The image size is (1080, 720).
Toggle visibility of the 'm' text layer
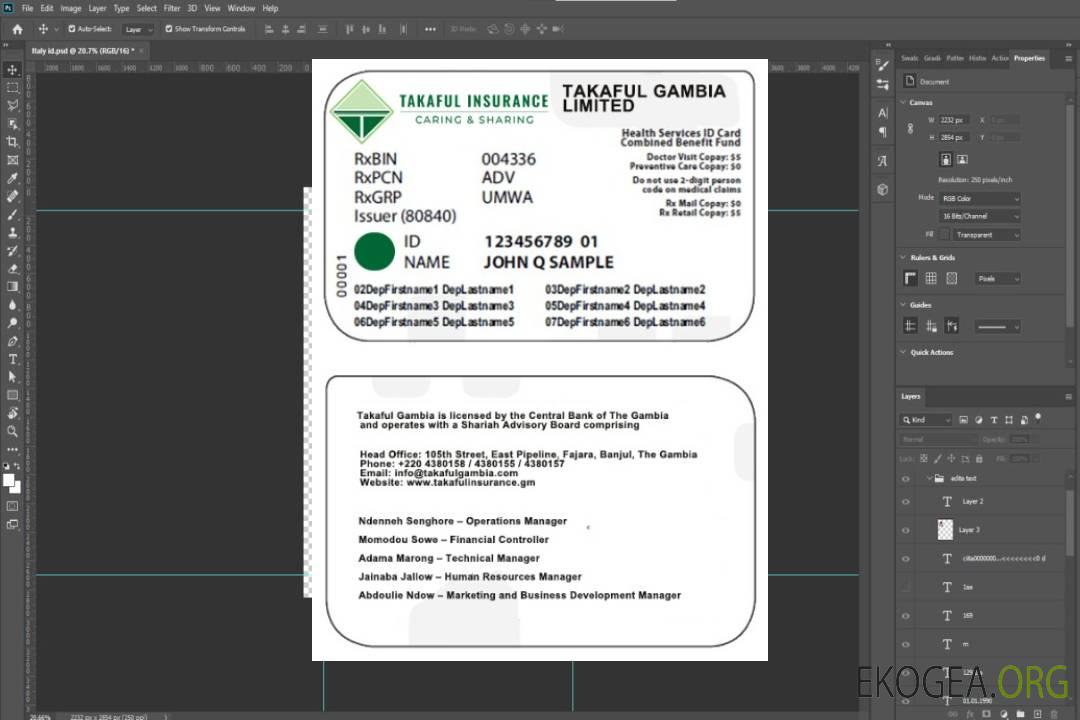coord(906,644)
